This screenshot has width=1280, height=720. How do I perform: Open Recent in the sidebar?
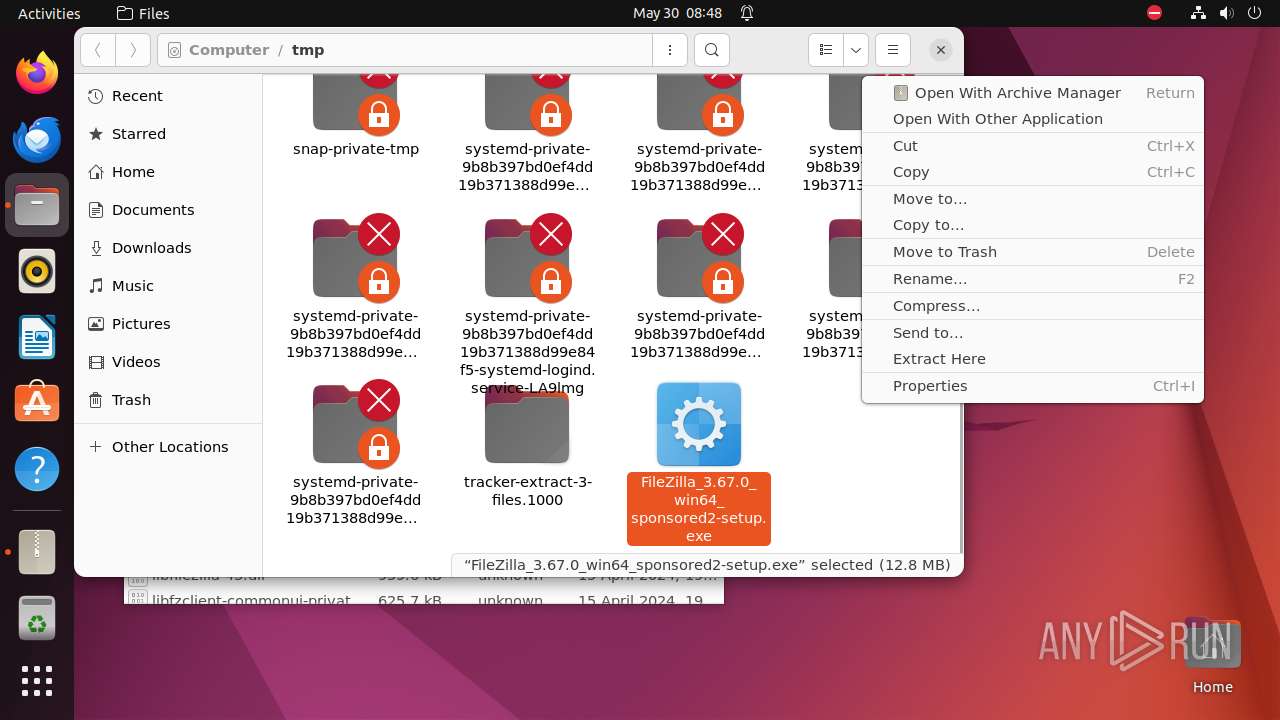[x=168, y=96]
